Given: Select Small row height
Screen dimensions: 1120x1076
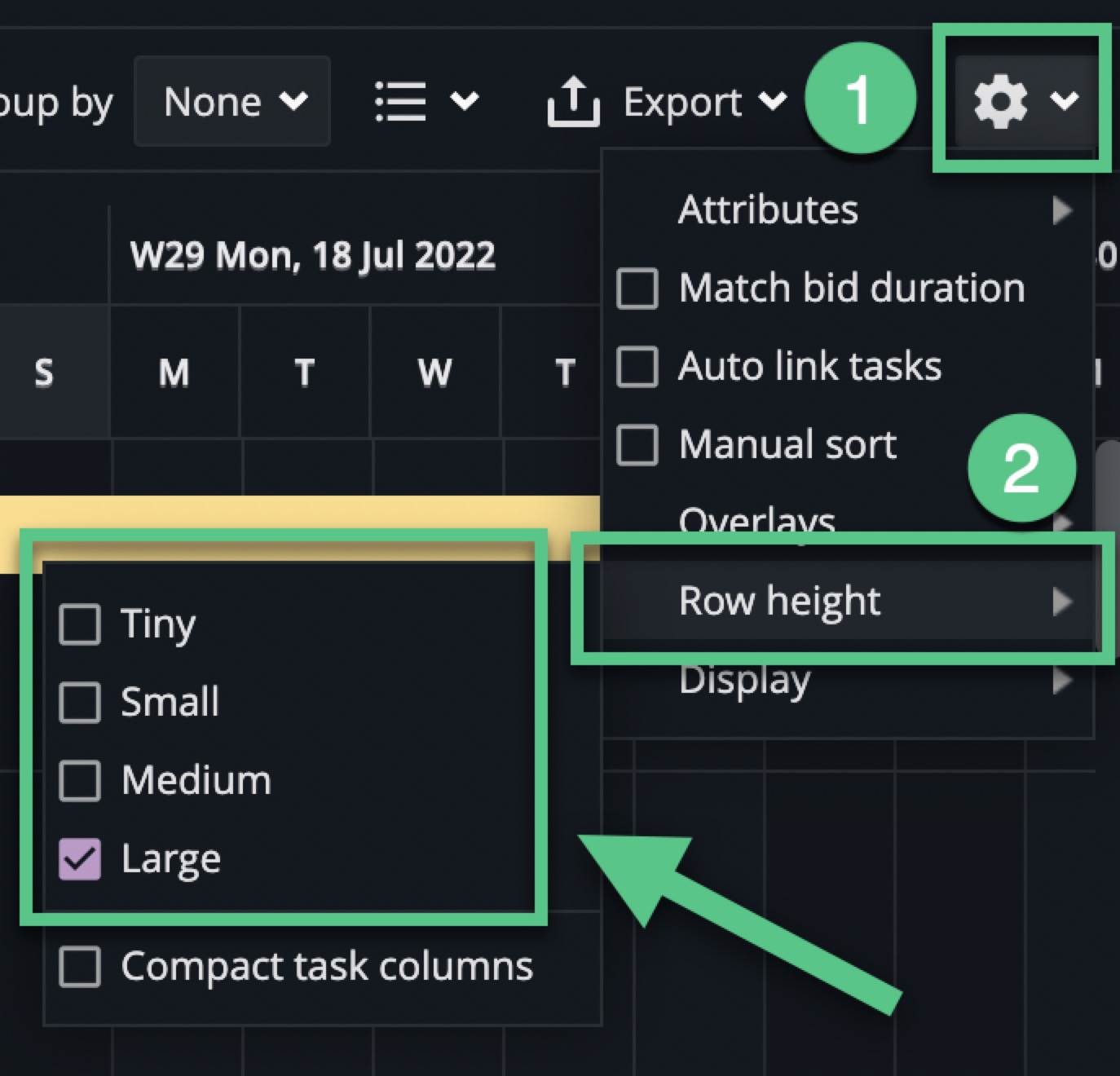Looking at the screenshot, I should click(80, 703).
